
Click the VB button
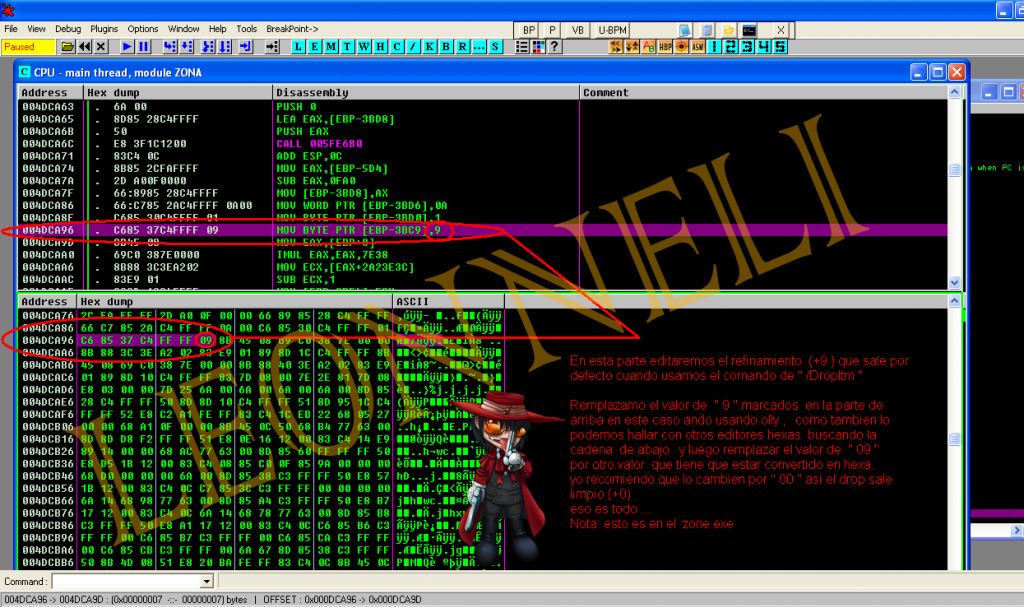(577, 30)
